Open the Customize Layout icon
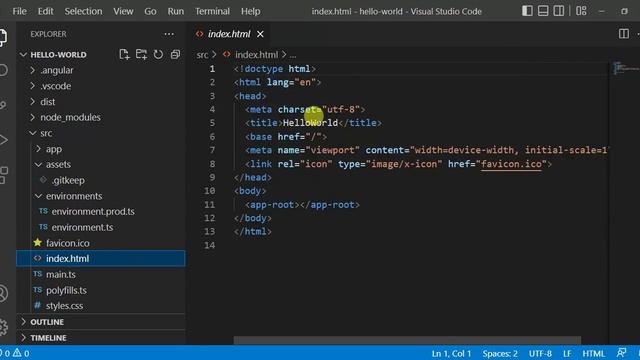This screenshot has width=640, height=360. coord(581,11)
